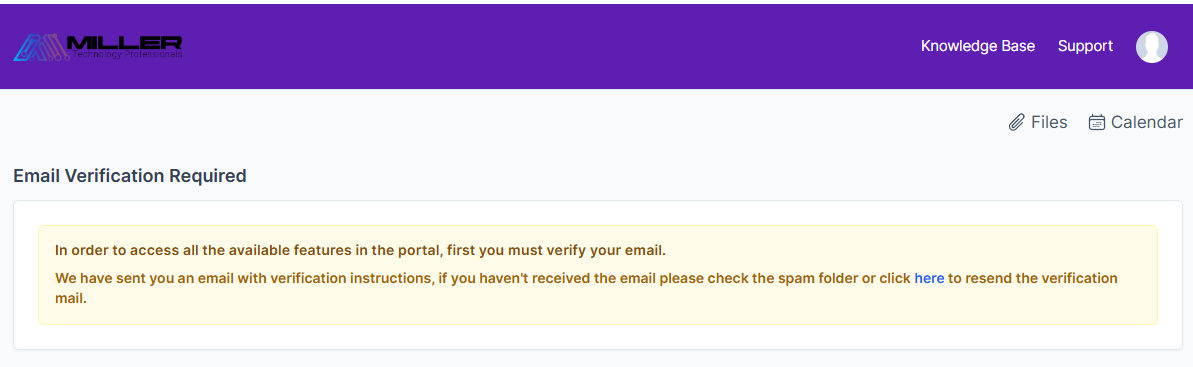Open the Files section
The width and height of the screenshot is (1193, 367).
1038,123
